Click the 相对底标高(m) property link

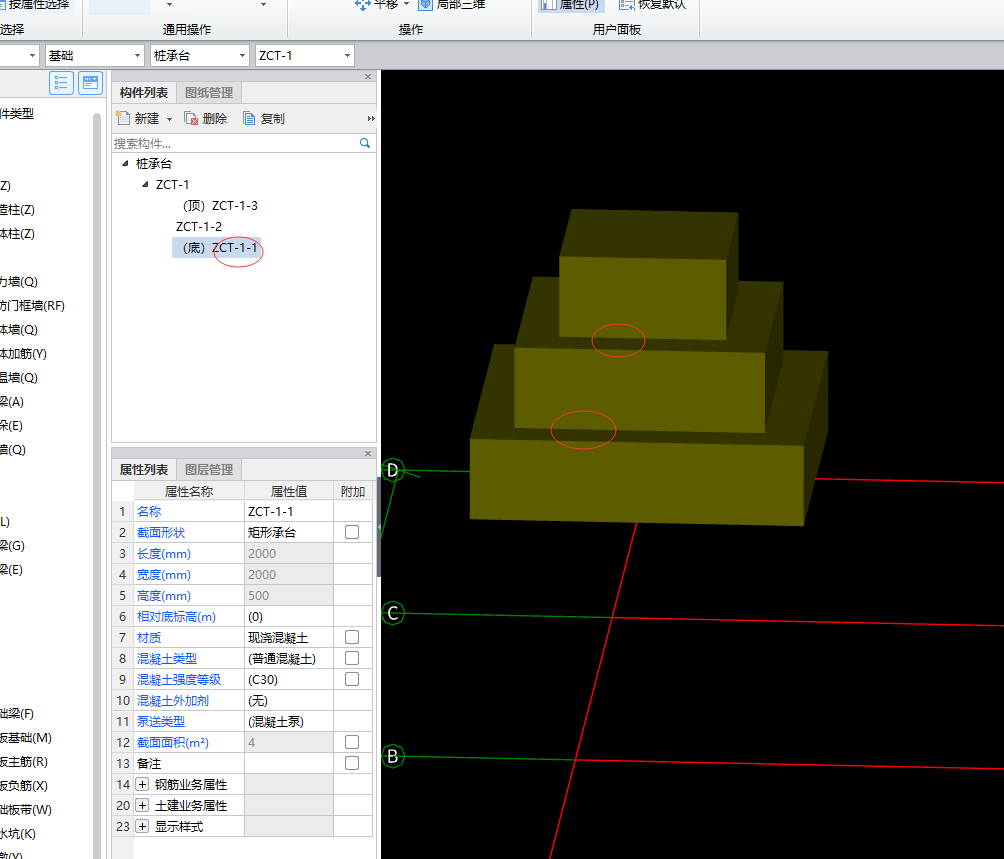(x=176, y=616)
